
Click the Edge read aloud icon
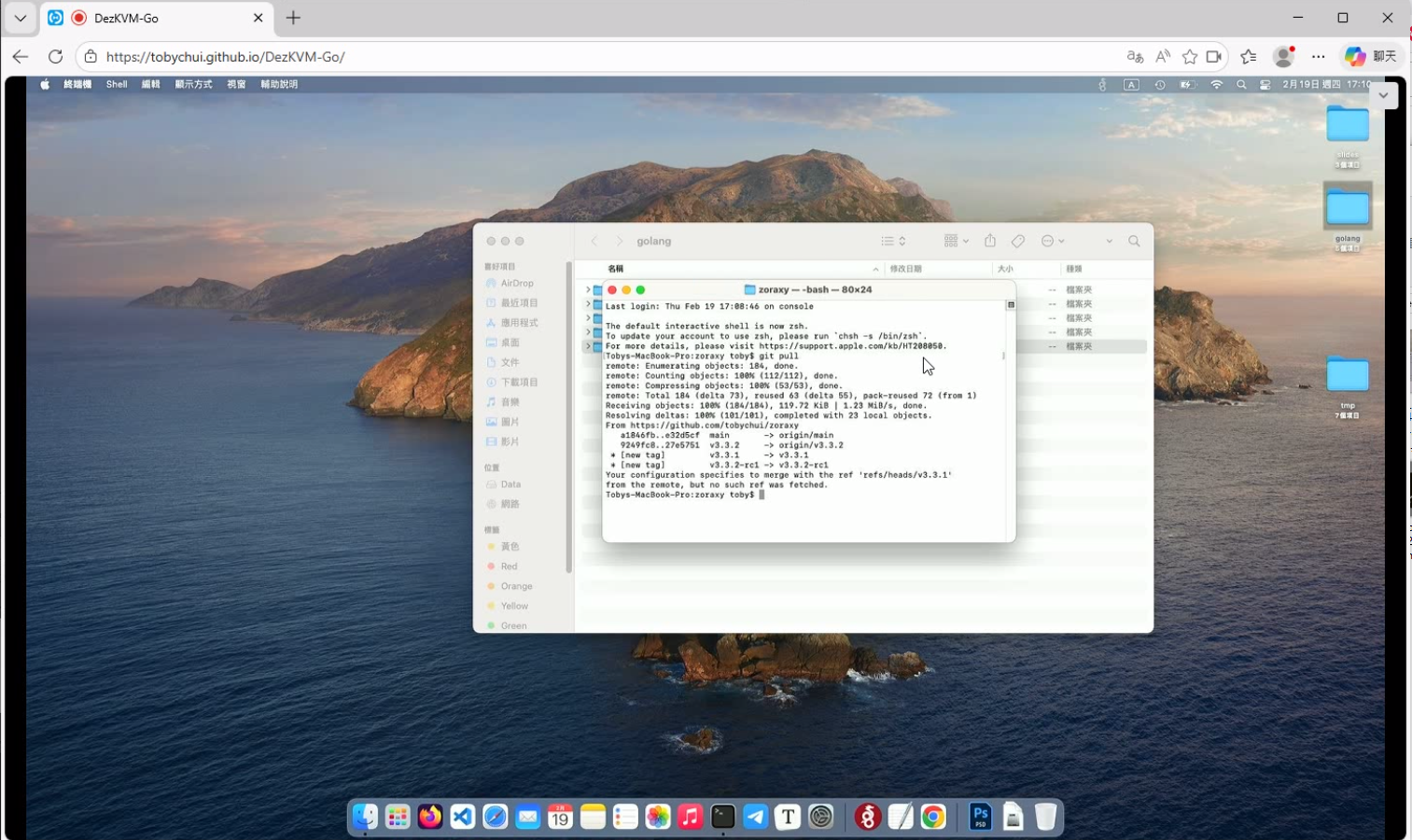[1163, 57]
